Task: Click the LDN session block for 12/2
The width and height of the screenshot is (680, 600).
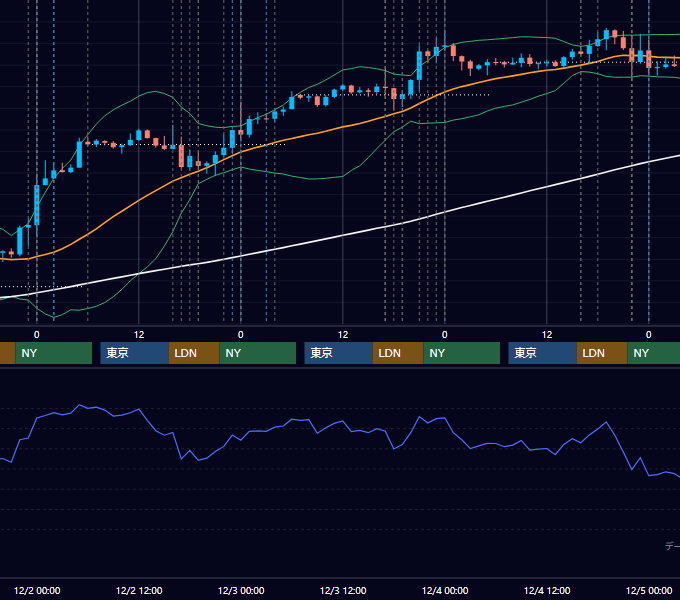Action: point(194,353)
